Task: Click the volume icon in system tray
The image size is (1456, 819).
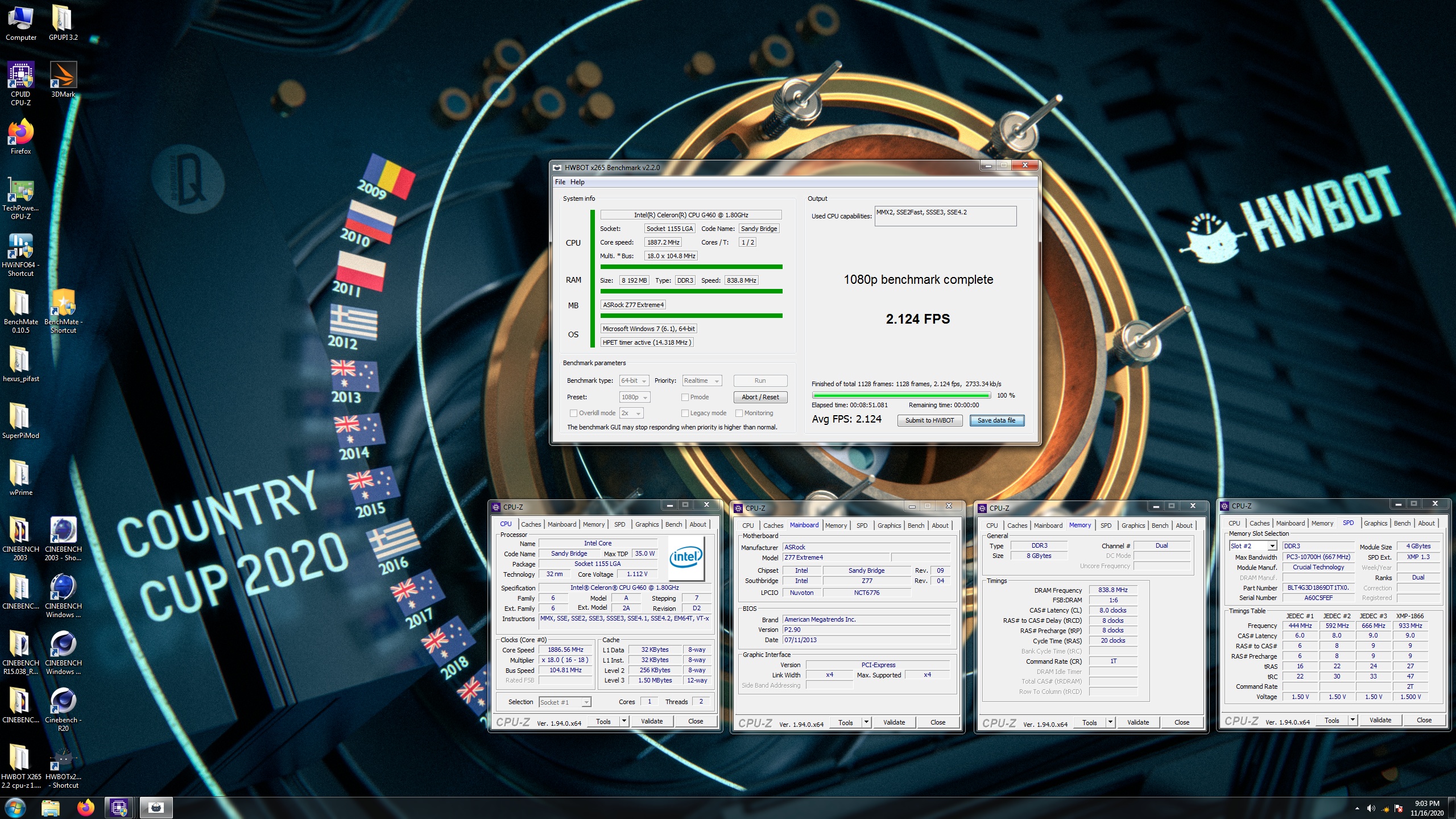Action: tap(1371, 808)
